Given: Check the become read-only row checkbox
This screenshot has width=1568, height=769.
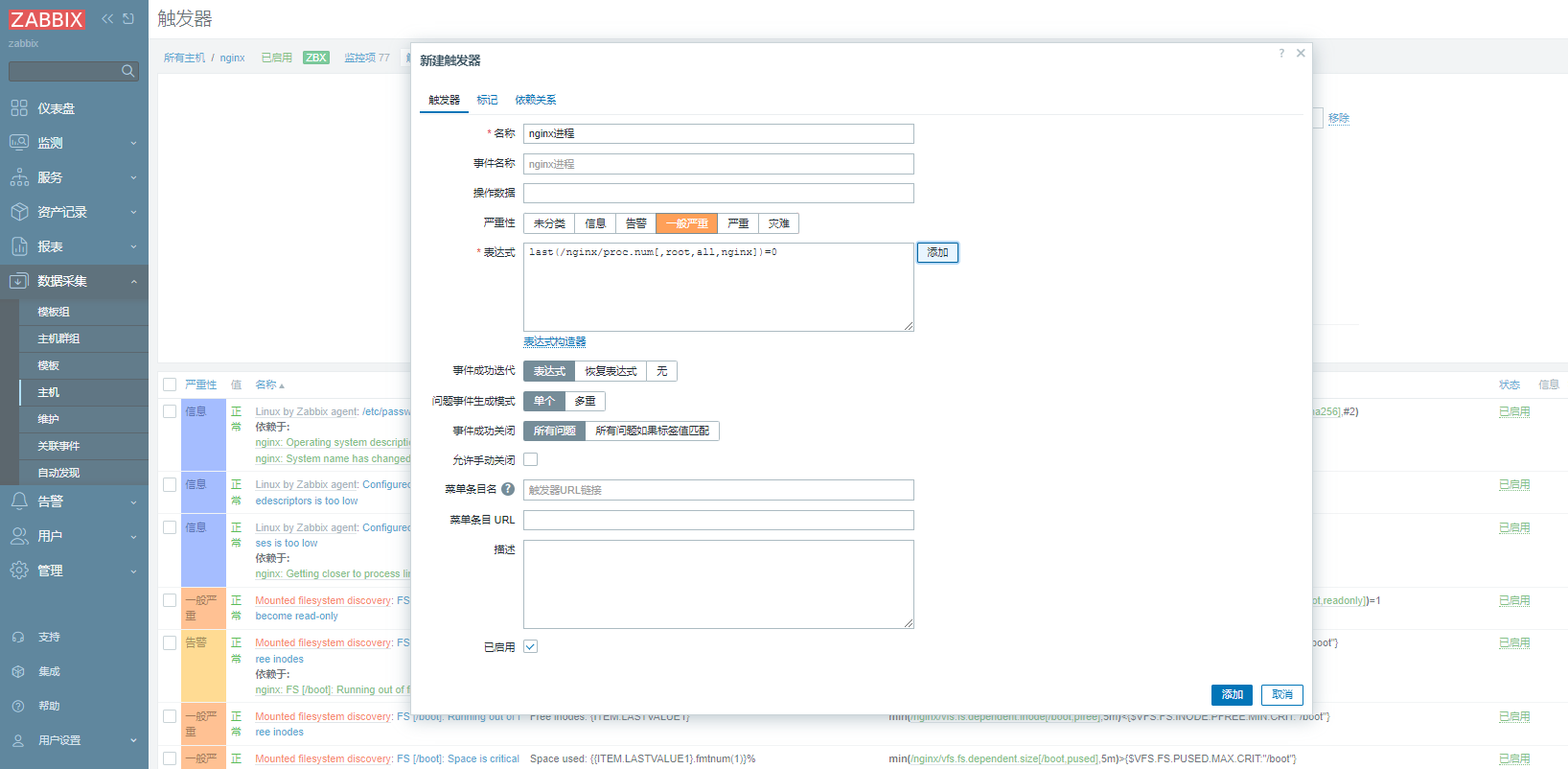Looking at the screenshot, I should pos(170,600).
